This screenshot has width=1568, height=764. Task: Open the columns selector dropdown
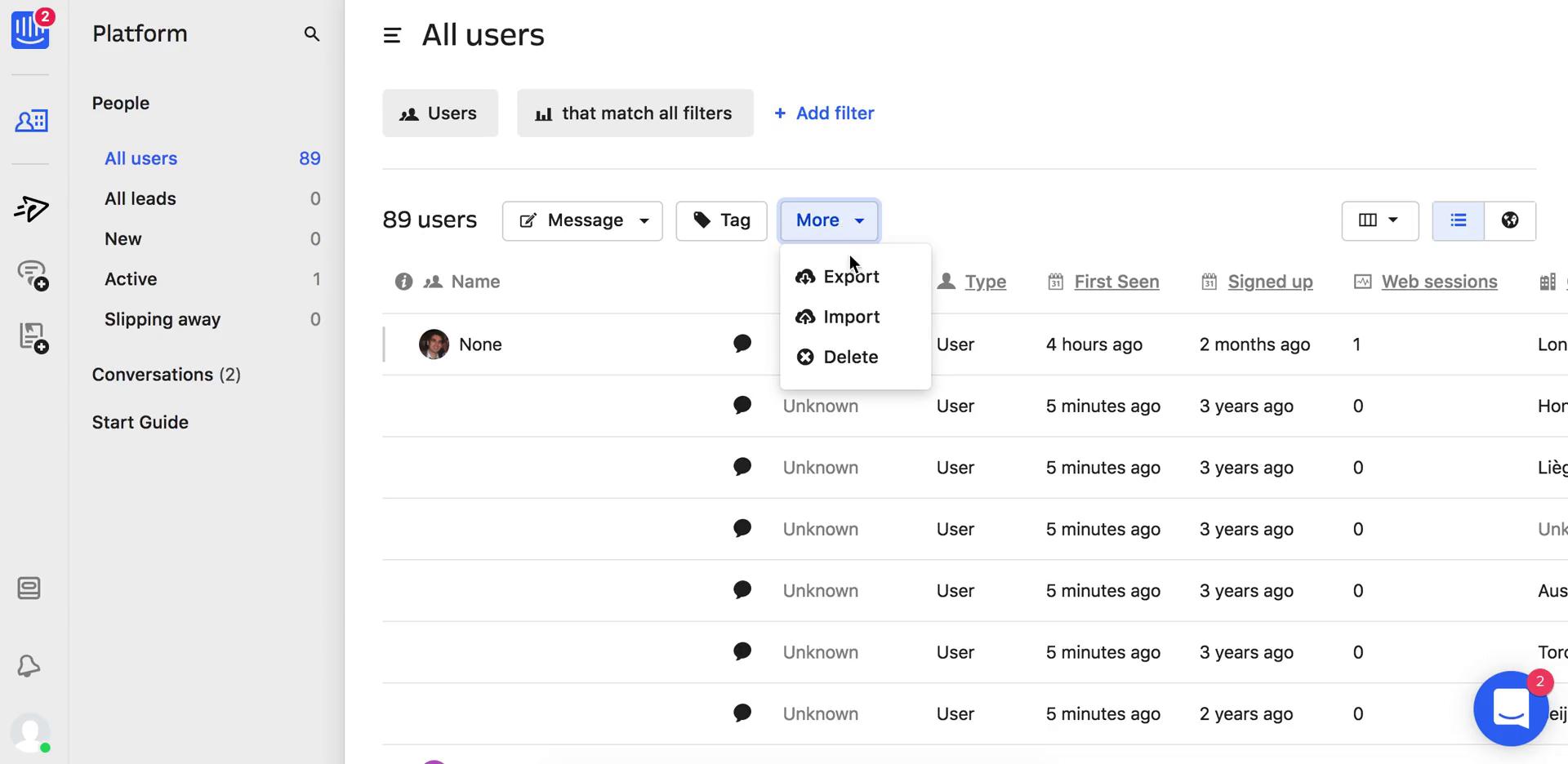(x=1379, y=220)
